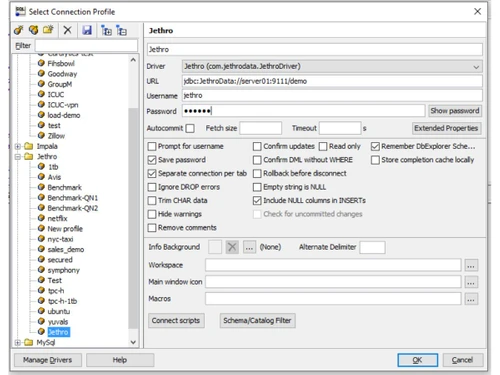Collapse all profile groups

(122, 30)
